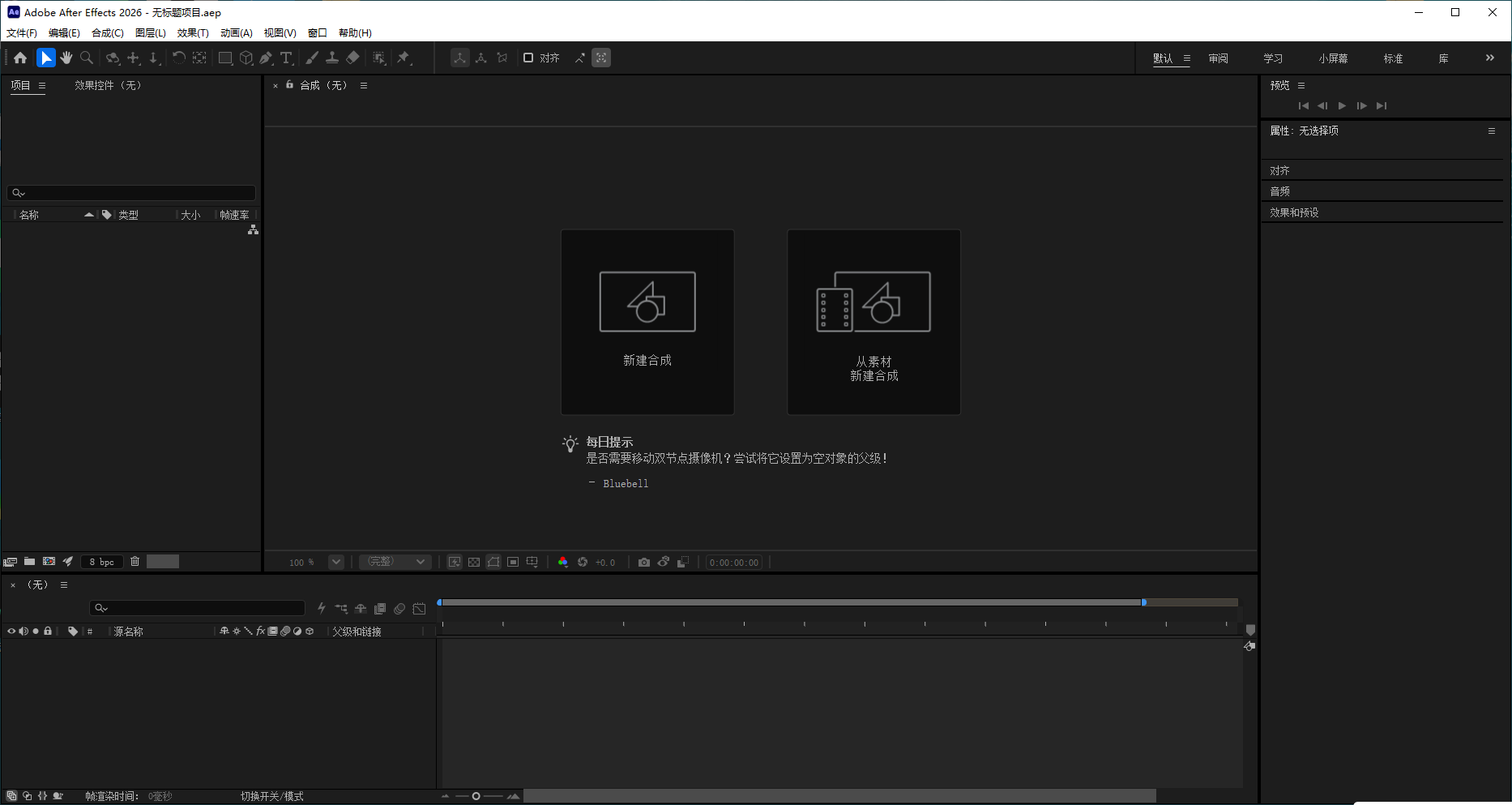Screen dimensions: 1512x805
Task: Select the Eraser tool
Action: pos(352,58)
